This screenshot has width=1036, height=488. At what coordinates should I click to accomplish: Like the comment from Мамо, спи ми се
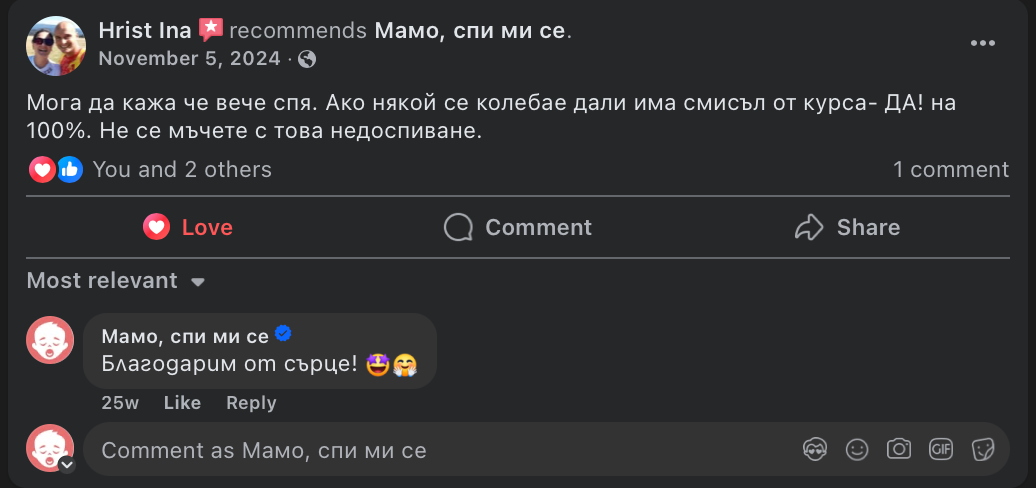tap(182, 403)
